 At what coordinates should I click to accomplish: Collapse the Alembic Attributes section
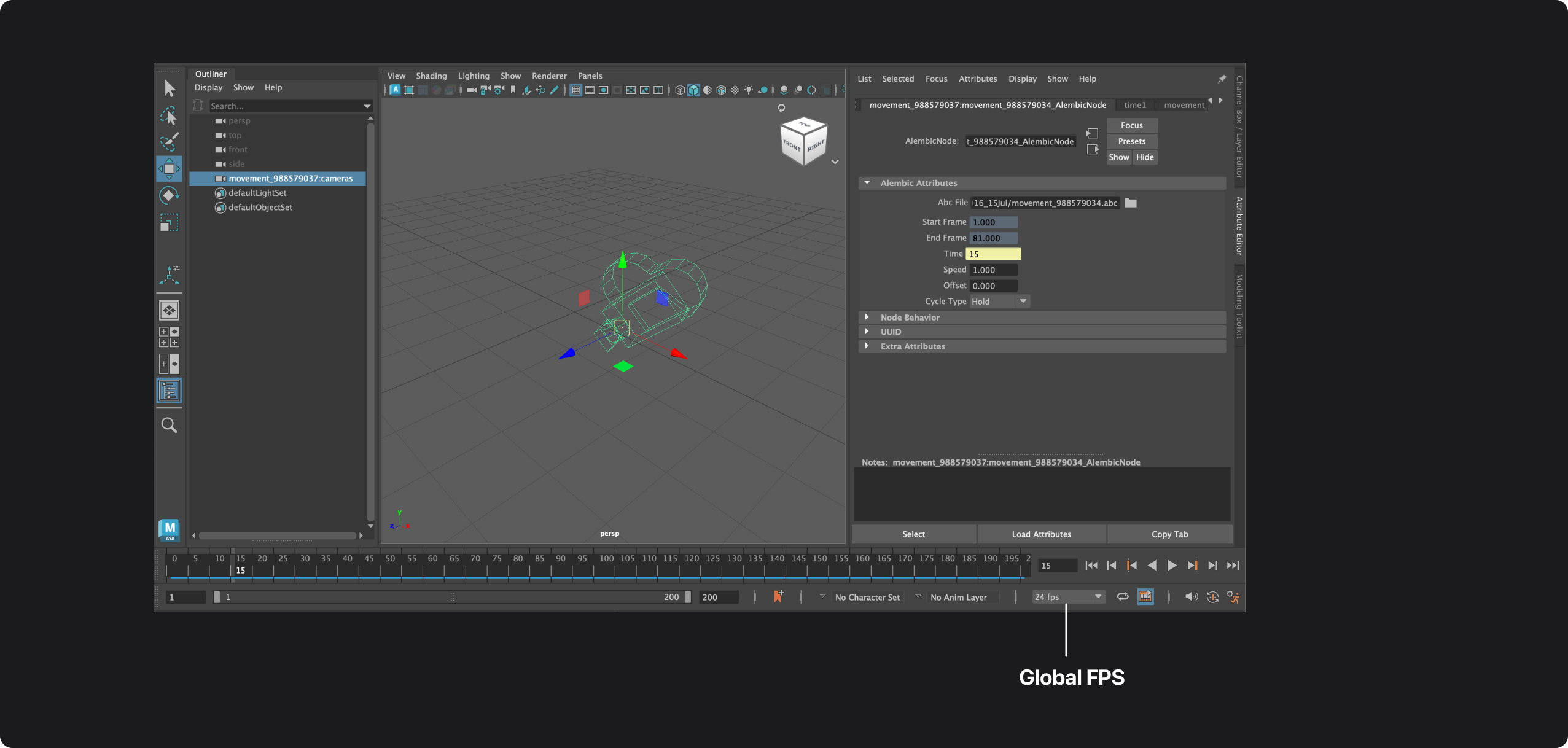pyautogui.click(x=867, y=183)
